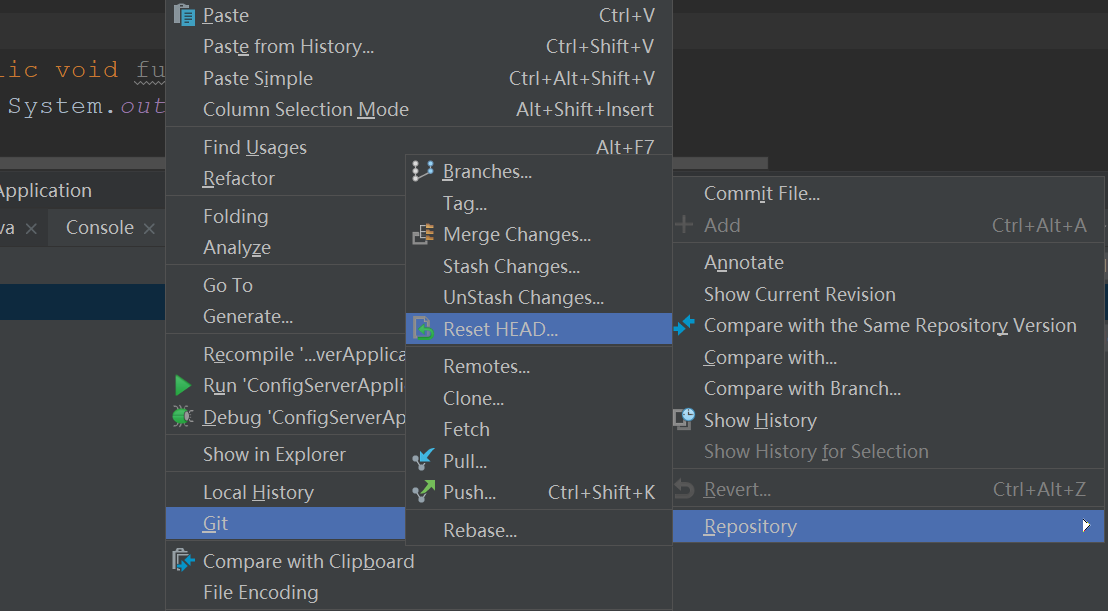
Task: Click the Pull arrow icon
Action: click(x=424, y=460)
